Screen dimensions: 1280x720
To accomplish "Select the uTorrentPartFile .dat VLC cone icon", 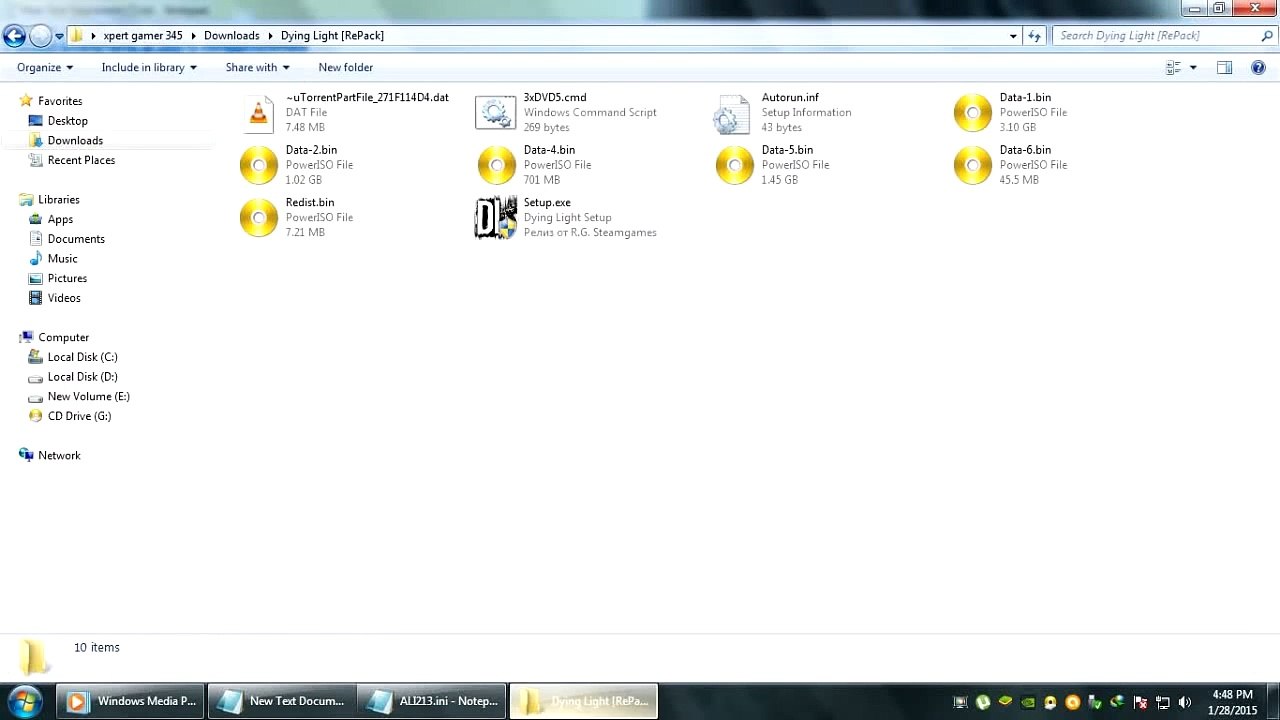I will point(259,113).
